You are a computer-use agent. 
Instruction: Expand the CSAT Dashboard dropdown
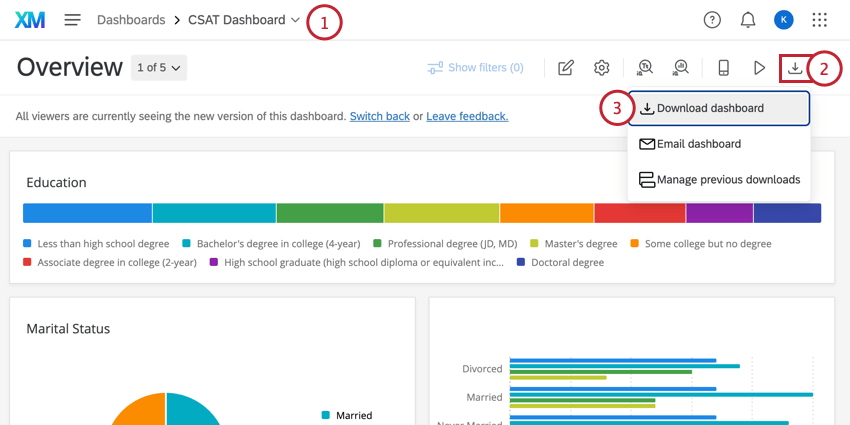295,20
